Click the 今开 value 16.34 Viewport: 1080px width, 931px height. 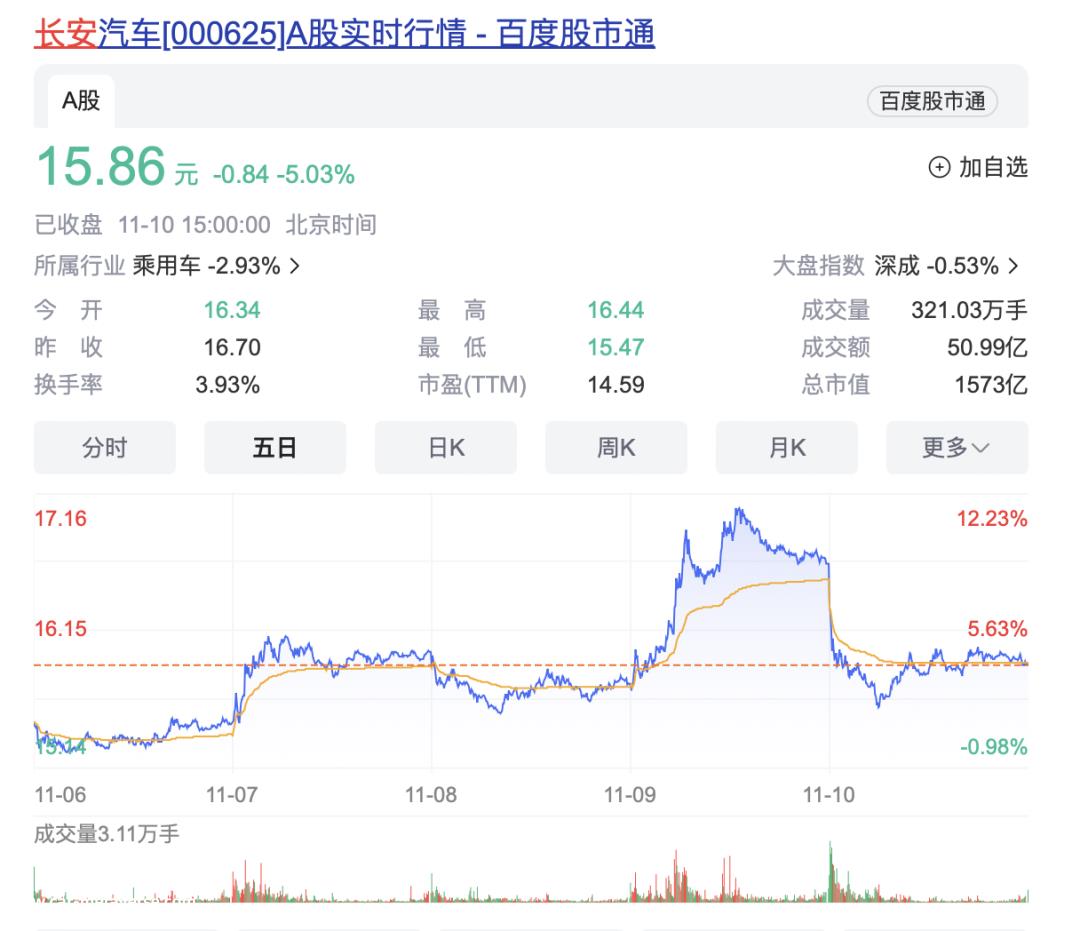click(x=232, y=310)
